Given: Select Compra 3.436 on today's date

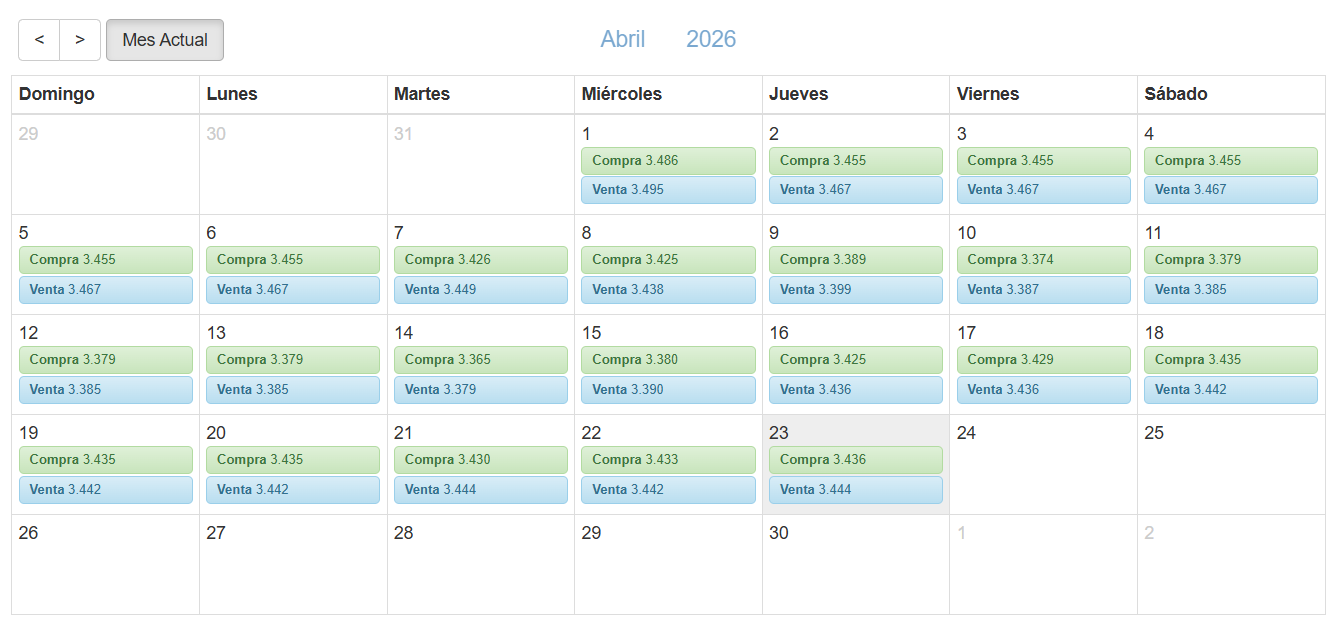Looking at the screenshot, I should tap(855, 460).
